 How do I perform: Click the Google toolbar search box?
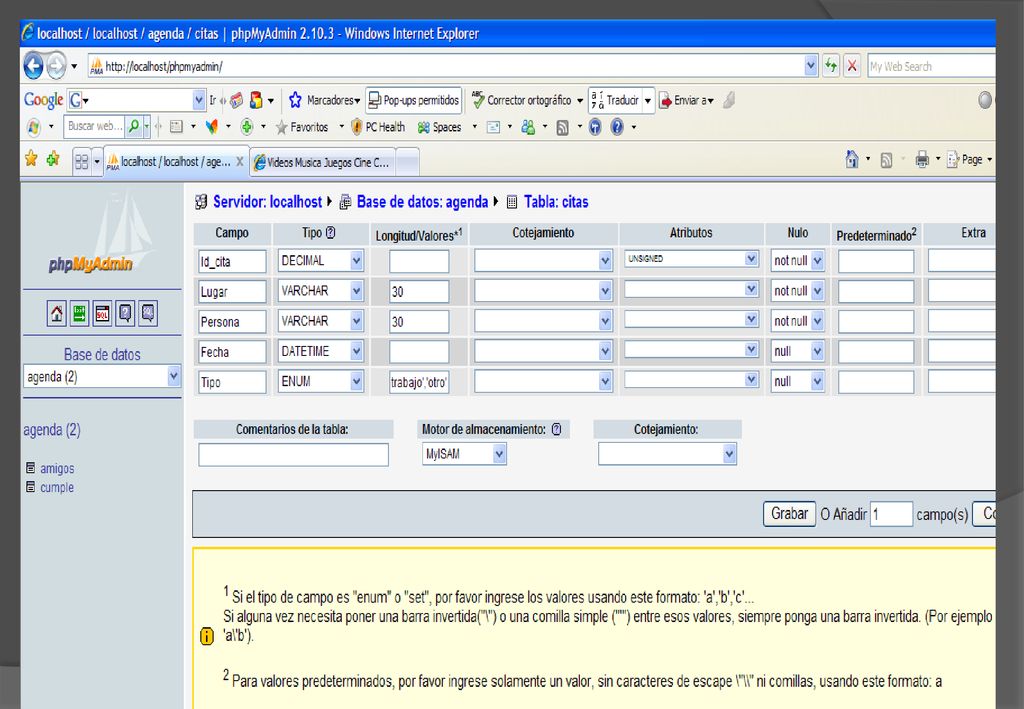(137, 100)
